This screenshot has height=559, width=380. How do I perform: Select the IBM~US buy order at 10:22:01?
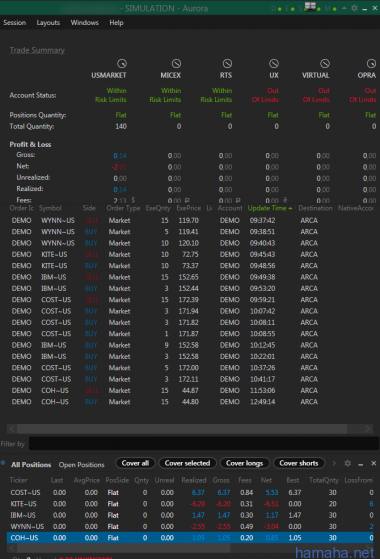[190, 357]
